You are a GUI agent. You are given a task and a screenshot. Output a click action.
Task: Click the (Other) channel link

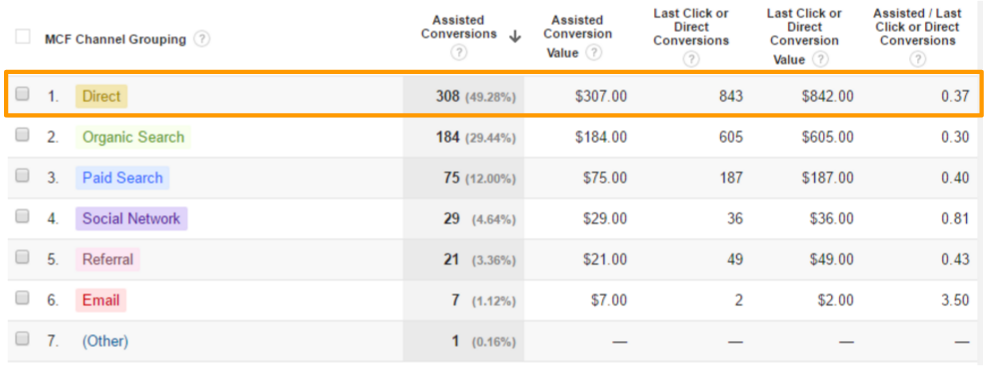(105, 341)
